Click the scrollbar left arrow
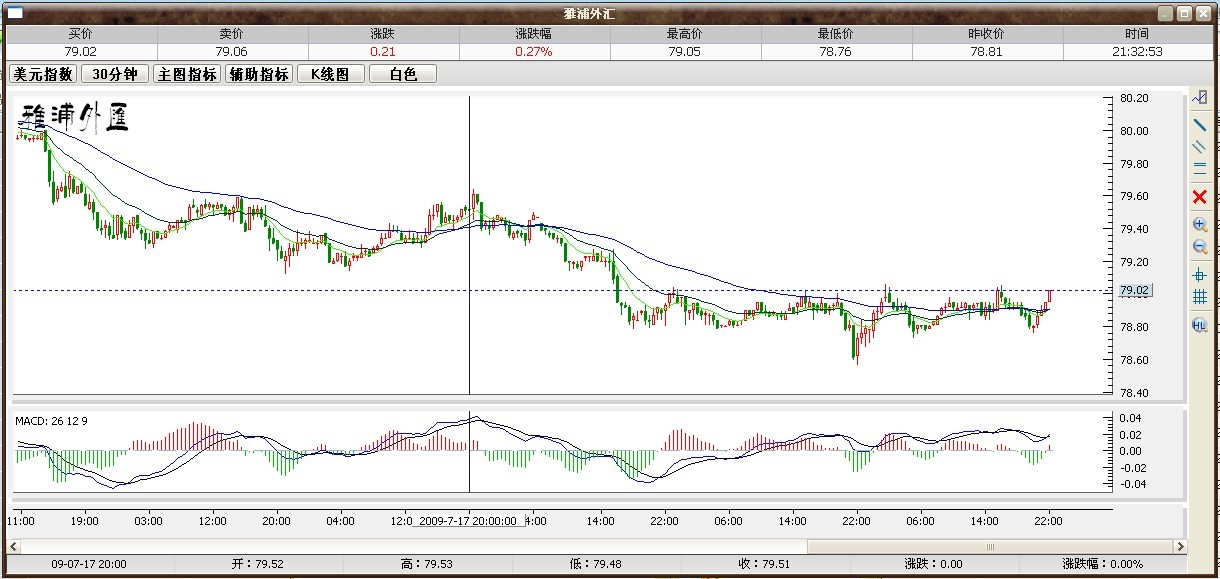Viewport: 1220px width, 579px height. click(x=14, y=547)
